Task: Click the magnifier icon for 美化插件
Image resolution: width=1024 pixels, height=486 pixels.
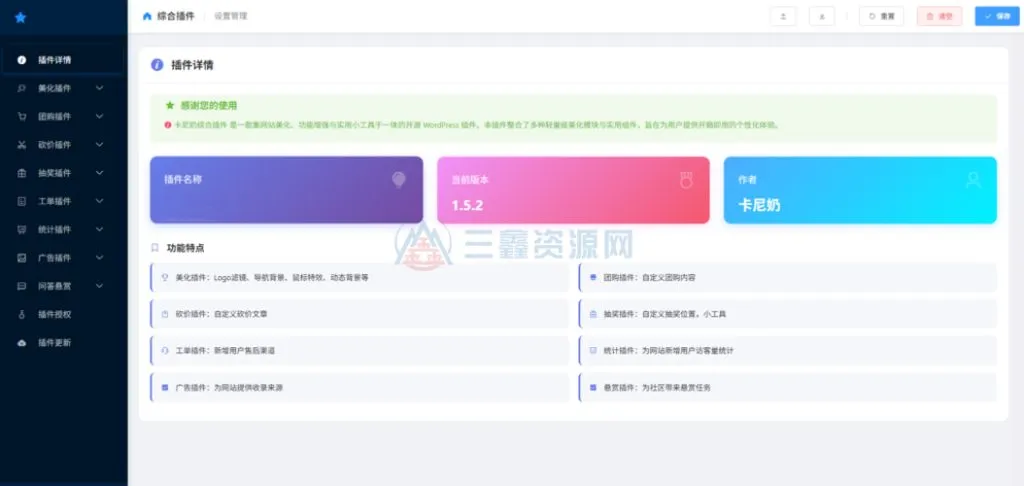Action: [22, 88]
